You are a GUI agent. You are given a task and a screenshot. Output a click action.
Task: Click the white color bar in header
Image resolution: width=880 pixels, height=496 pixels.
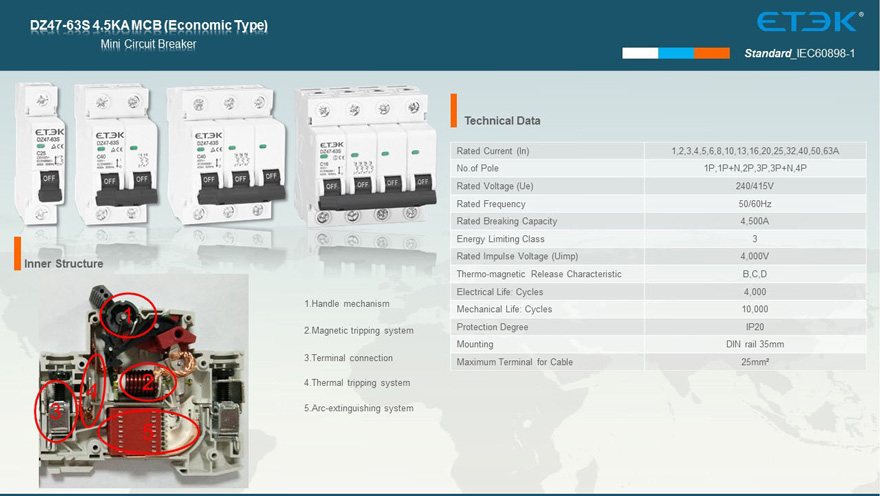[x=640, y=53]
